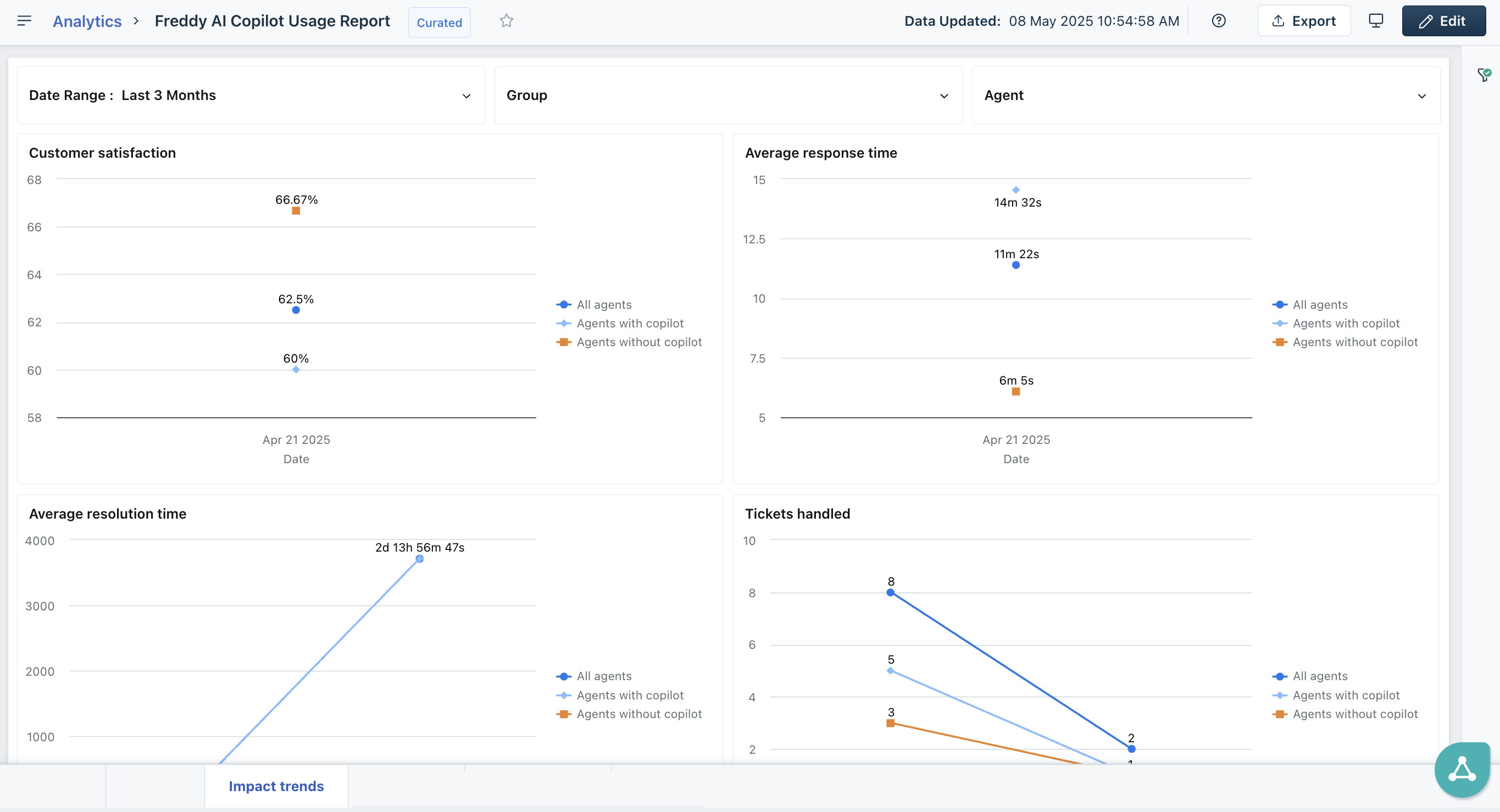1500x812 pixels.
Task: Select the tab left of Impact trends
Action: (155, 786)
